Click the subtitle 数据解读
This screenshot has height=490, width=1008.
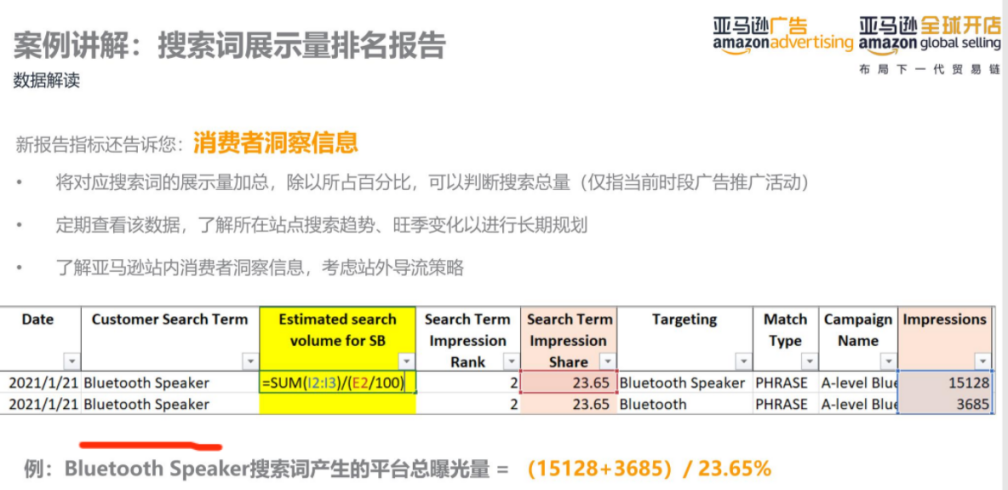pos(46,81)
